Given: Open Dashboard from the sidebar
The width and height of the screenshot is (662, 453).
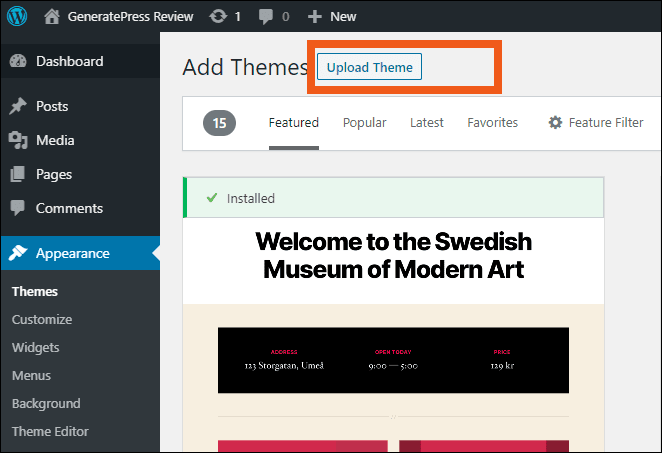Looking at the screenshot, I should [x=69, y=61].
